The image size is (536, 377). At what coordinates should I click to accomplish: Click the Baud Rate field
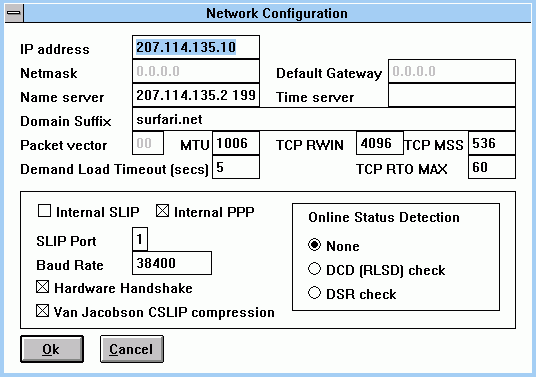(172, 263)
